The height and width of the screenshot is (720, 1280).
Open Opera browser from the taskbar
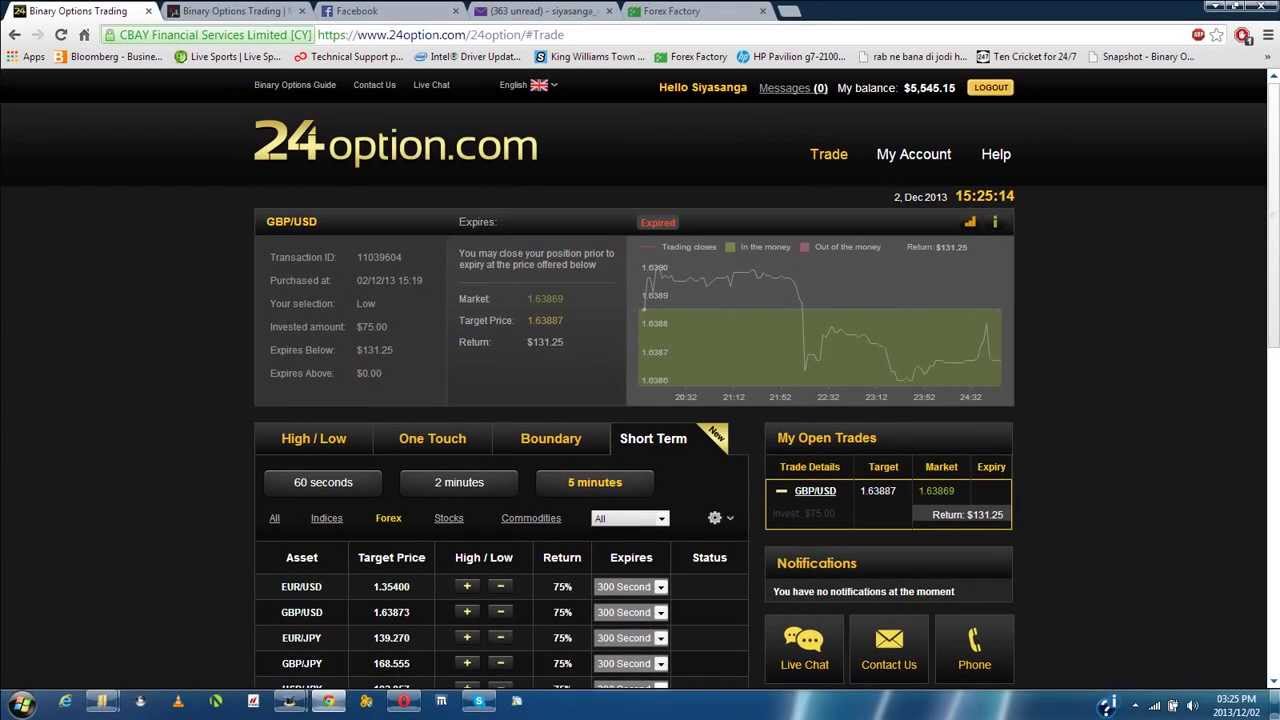404,702
